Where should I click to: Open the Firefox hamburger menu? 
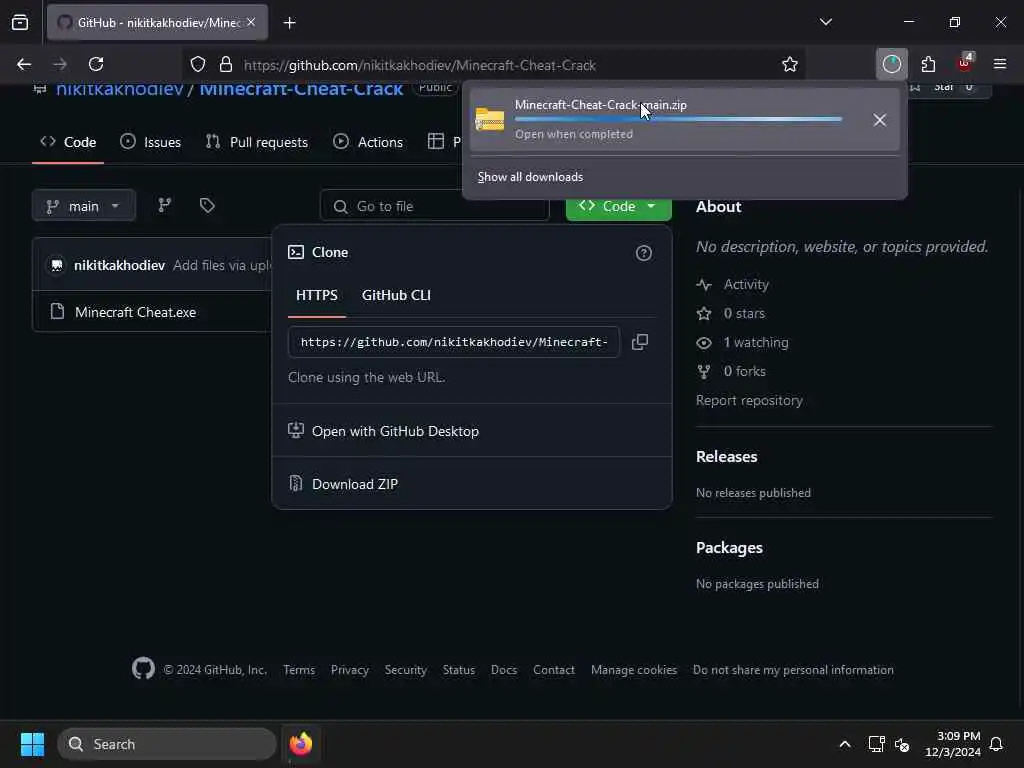(1000, 64)
